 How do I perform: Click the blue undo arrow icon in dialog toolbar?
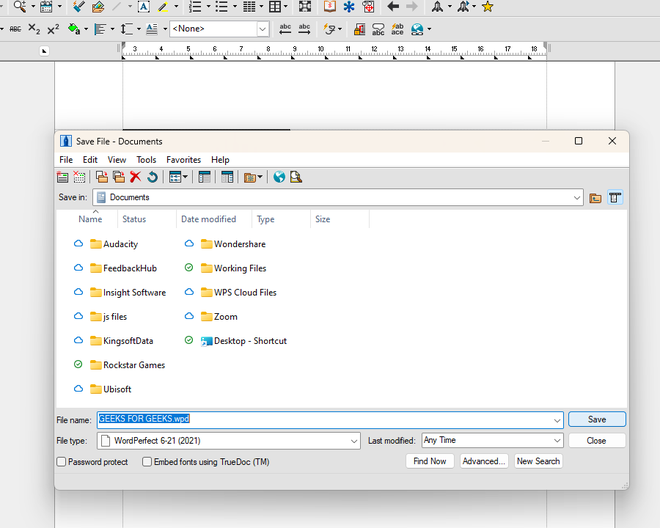[x=152, y=177]
